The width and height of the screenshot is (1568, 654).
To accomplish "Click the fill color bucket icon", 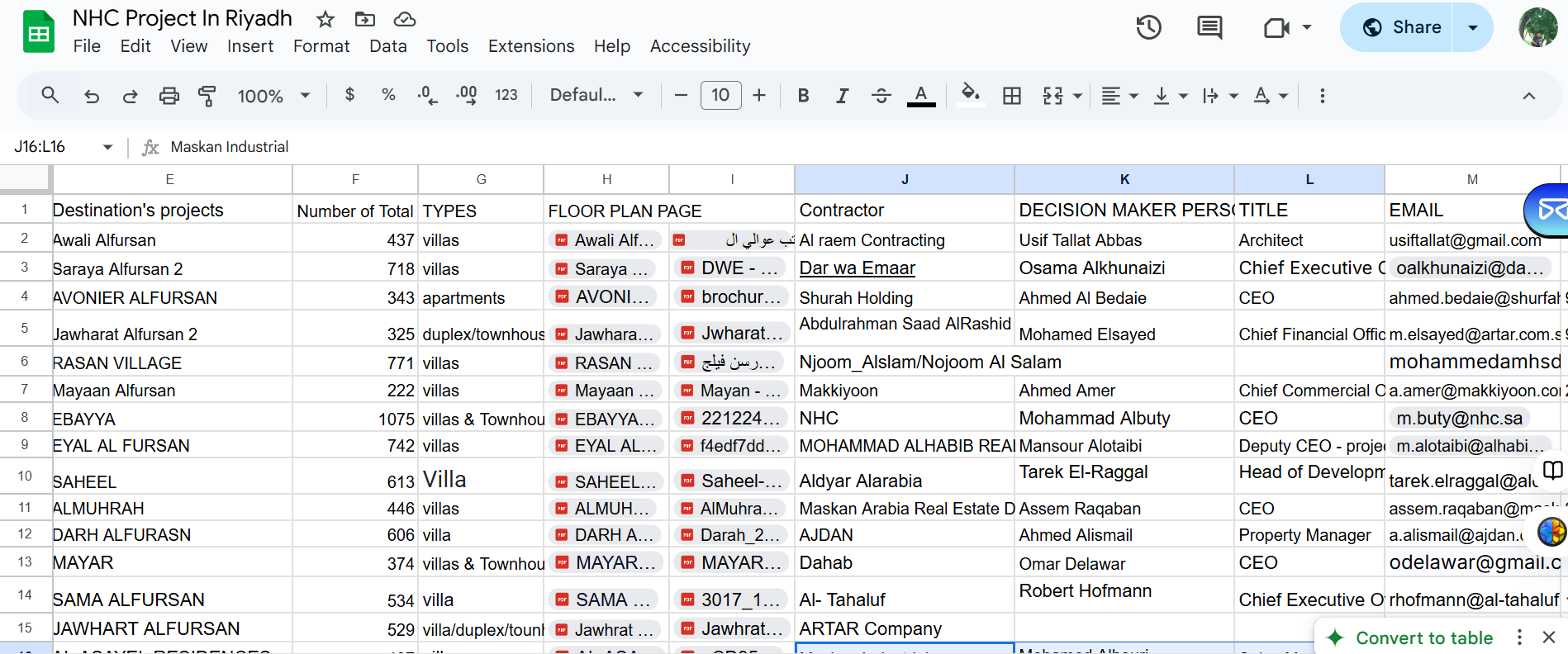I will point(971,95).
